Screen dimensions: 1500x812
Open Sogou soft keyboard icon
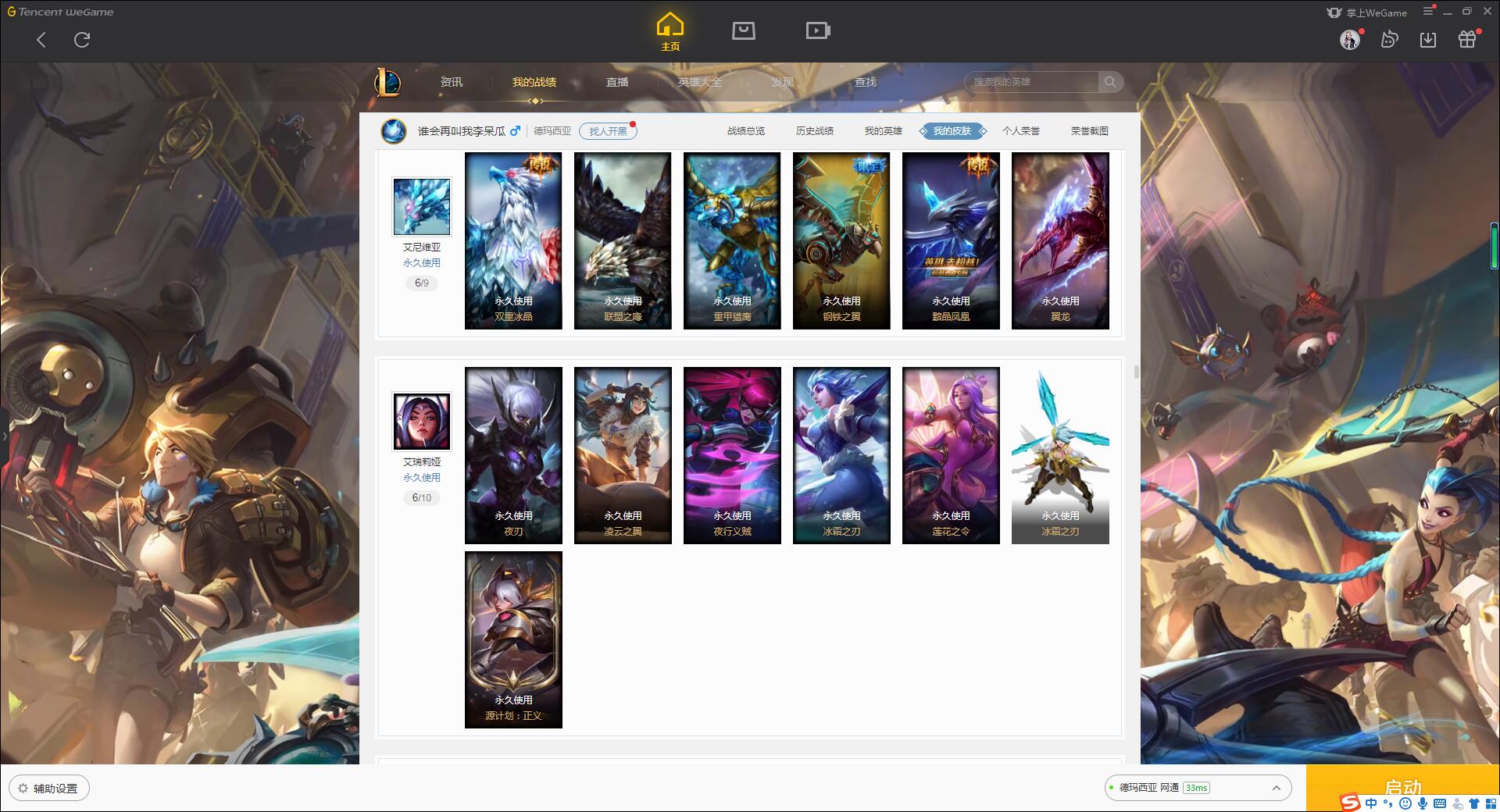[1440, 803]
